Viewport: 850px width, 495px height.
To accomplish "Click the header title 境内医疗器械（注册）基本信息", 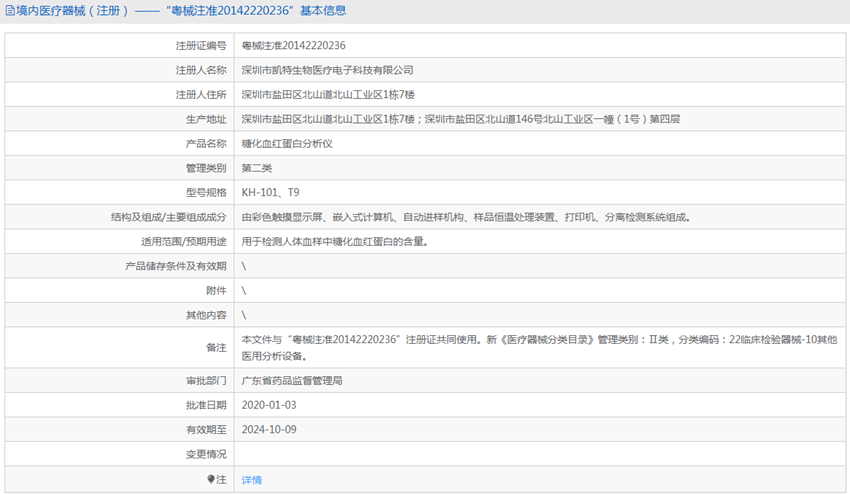I will (x=181, y=11).
